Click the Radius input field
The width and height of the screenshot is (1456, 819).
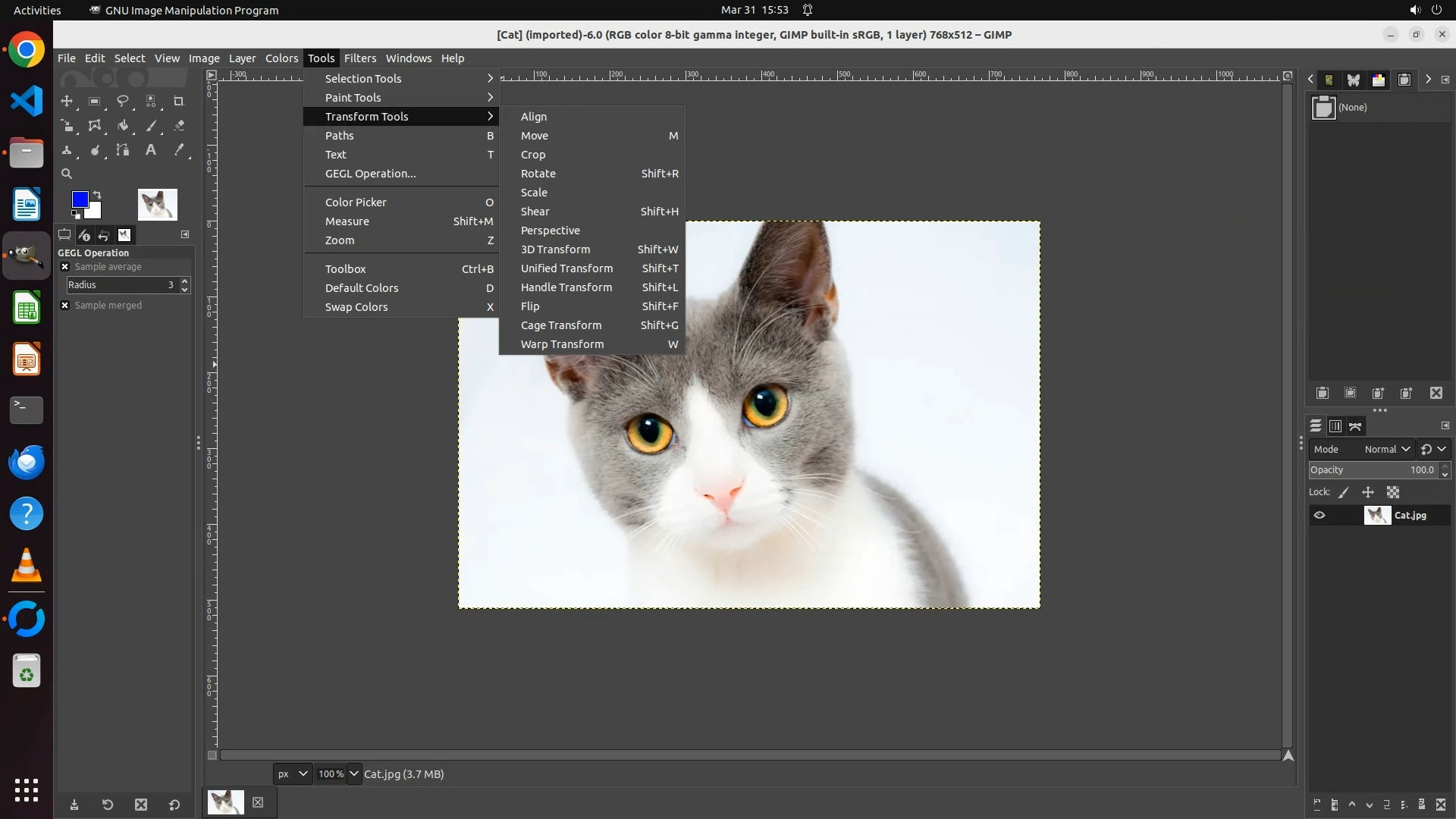point(118,285)
